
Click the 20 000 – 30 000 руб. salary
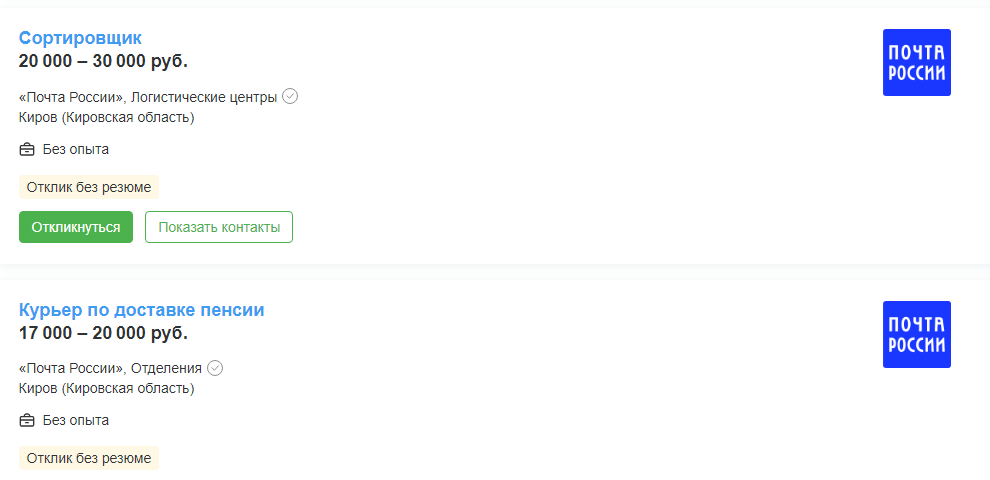[x=103, y=61]
